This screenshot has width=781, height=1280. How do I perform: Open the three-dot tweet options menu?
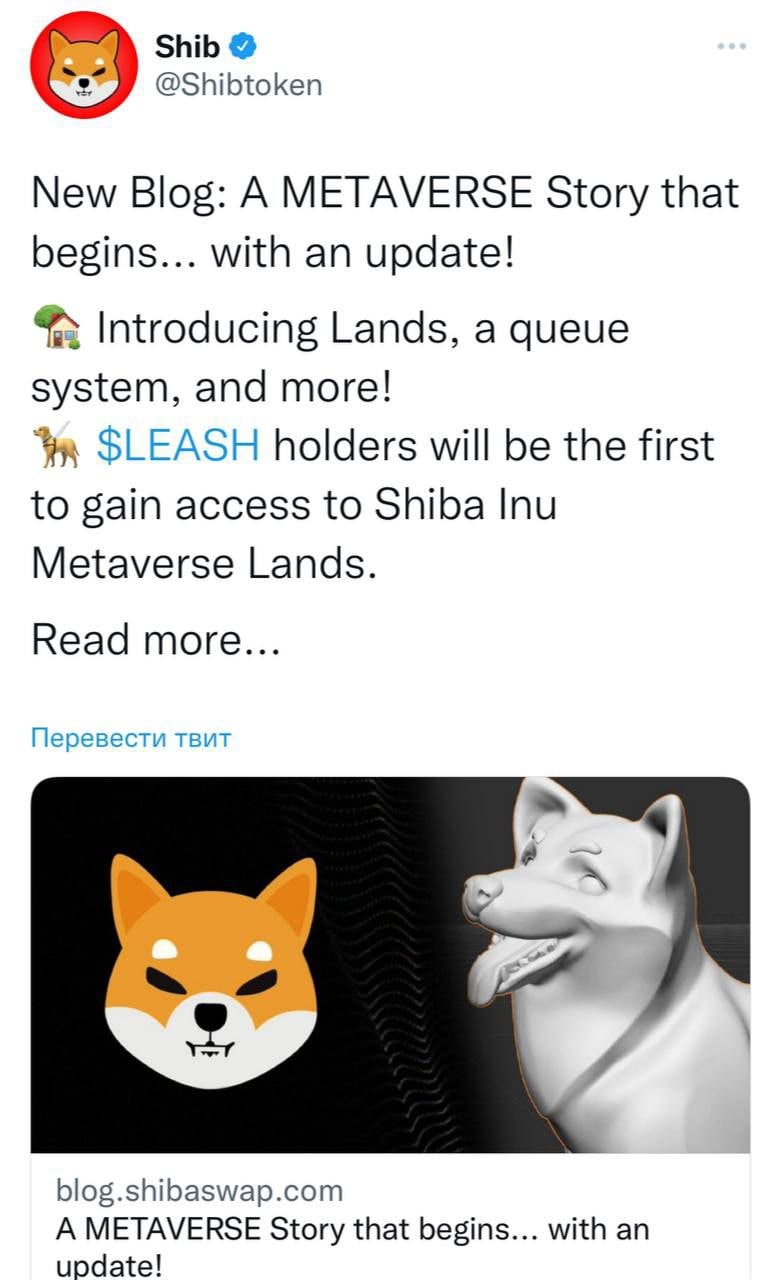pos(732,45)
